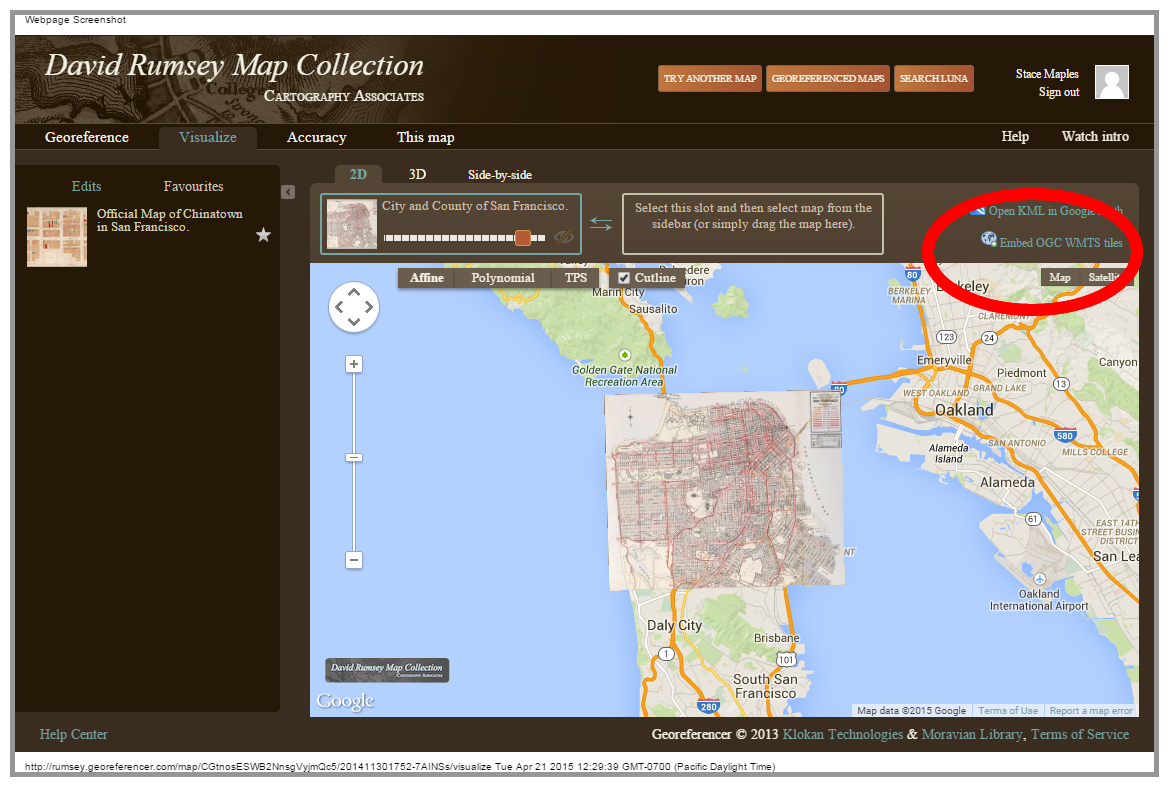Pan the map left with the left arrow
The height and width of the screenshot is (787, 1169).
point(339,307)
